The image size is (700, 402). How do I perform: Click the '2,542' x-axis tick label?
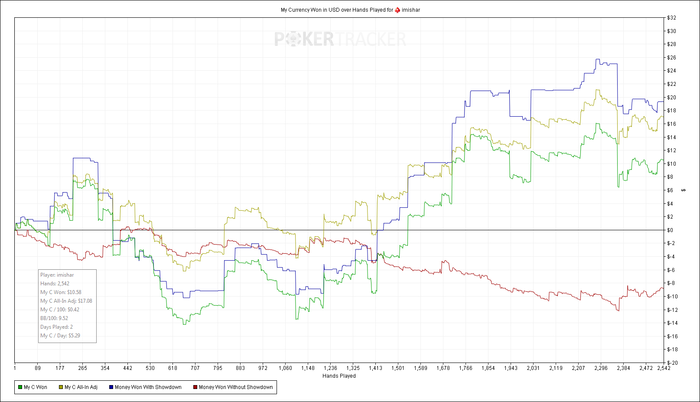pyautogui.click(x=663, y=368)
